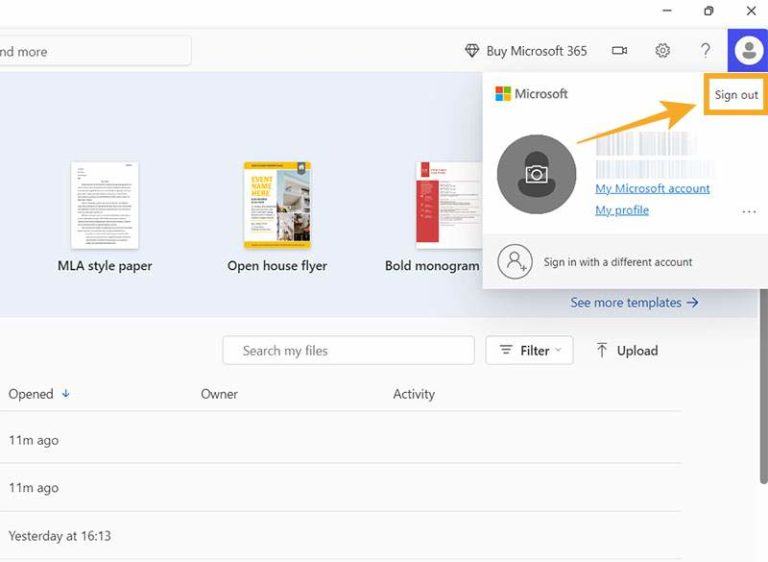Open the MLA style paper template
Viewport: 768px width, 562px height.
[105, 206]
